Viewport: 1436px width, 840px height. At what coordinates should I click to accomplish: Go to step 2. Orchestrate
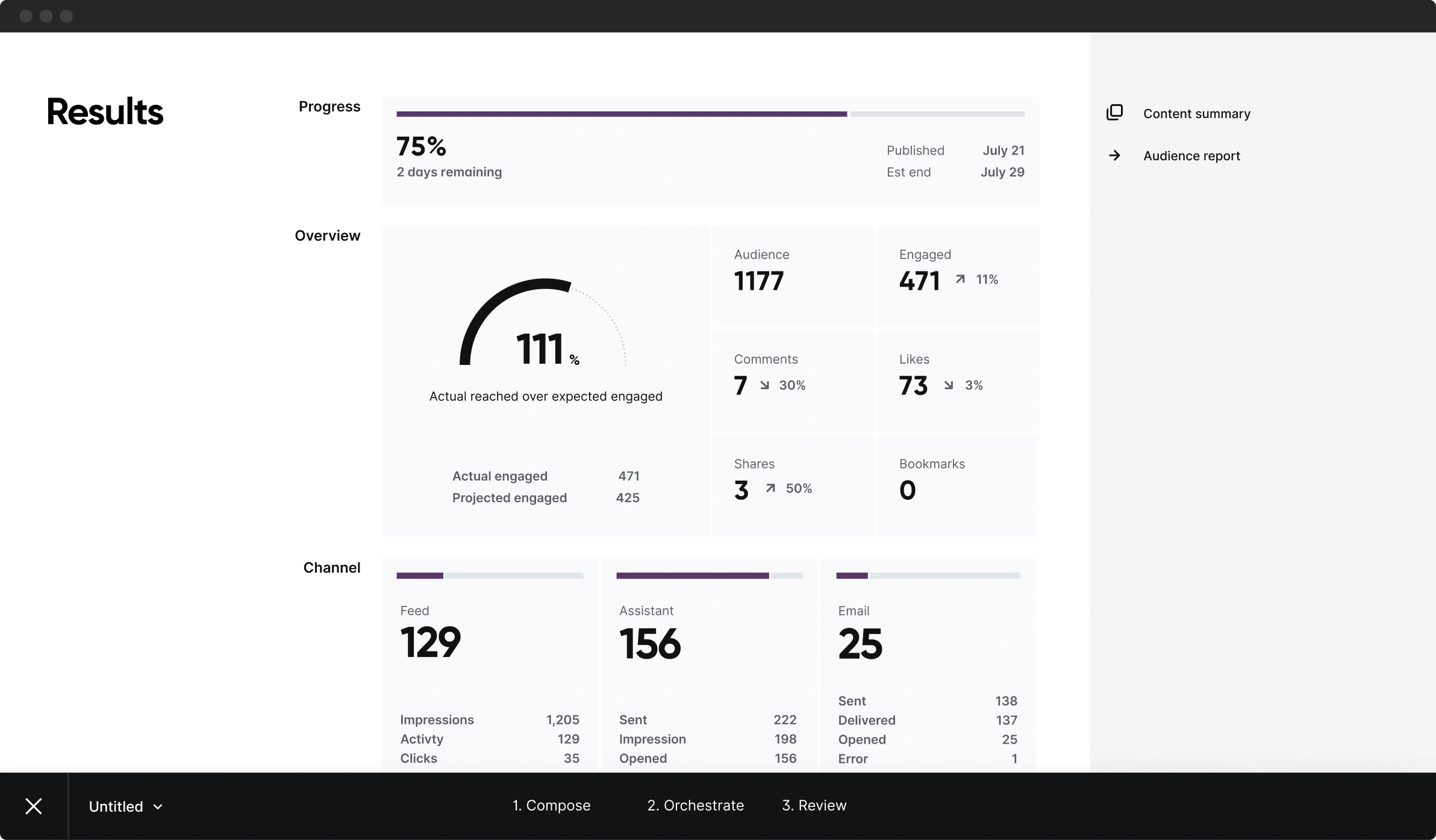[695, 805]
